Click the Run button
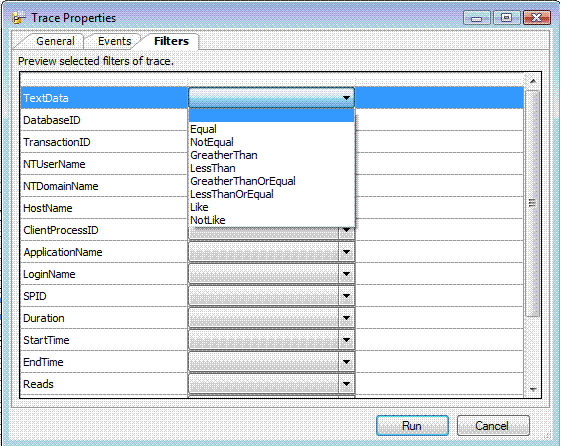This screenshot has height=446, width=562. [412, 426]
